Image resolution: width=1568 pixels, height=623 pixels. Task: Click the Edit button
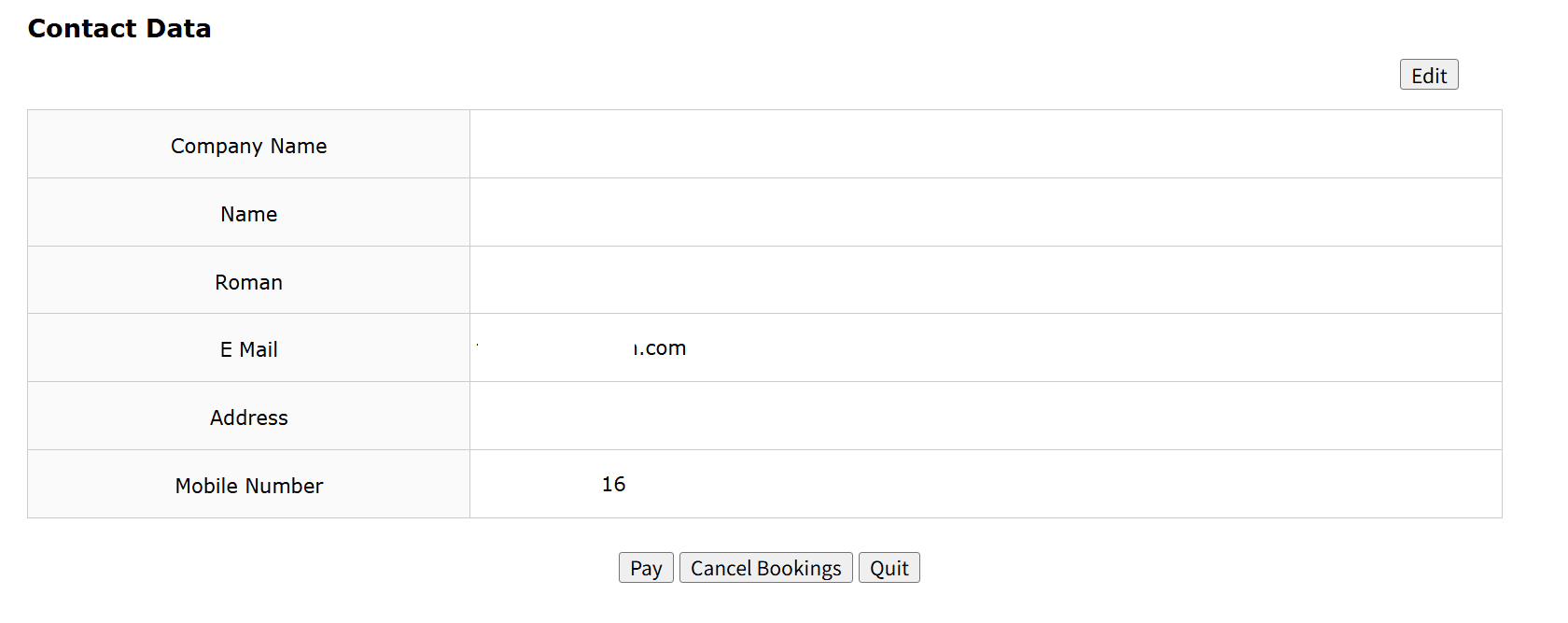1428,75
